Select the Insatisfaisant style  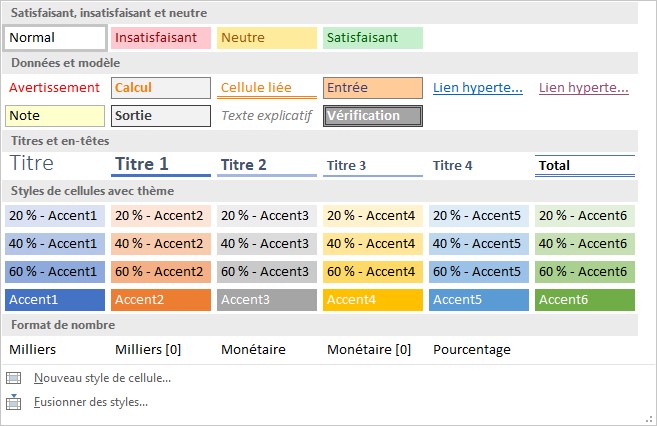pos(161,38)
